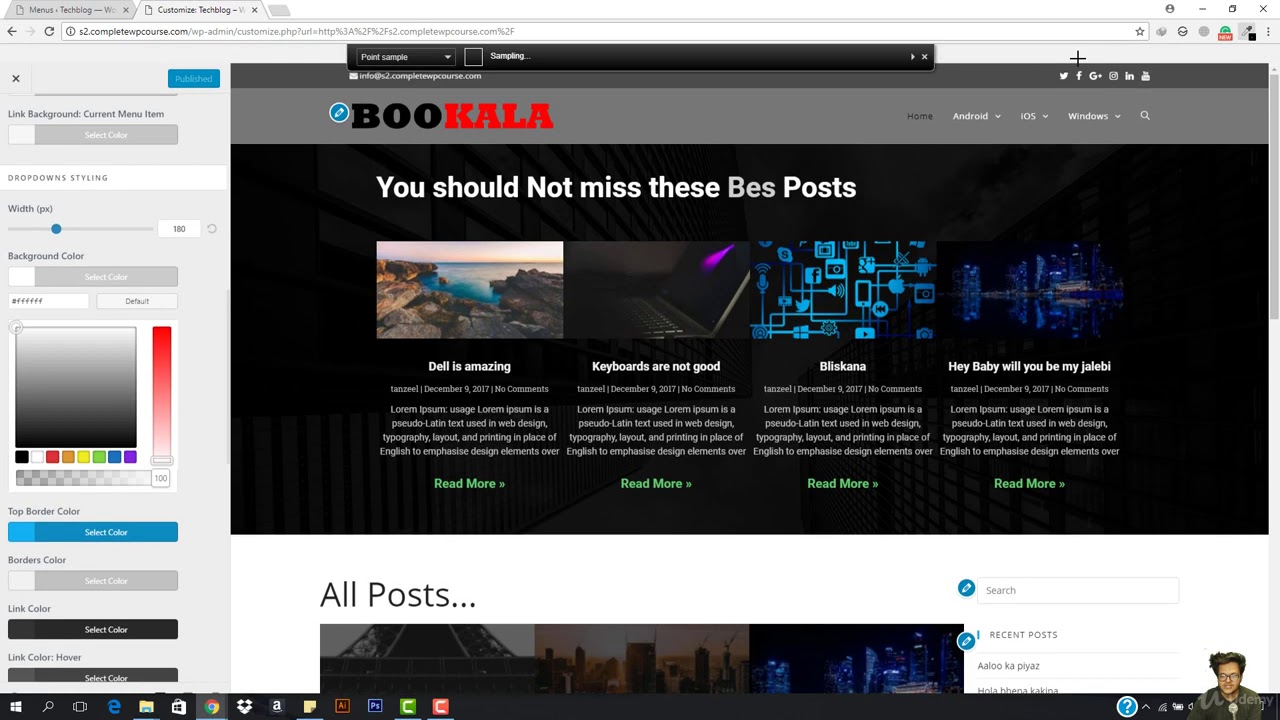This screenshot has width=1280, height=720.
Task: Pick the orange palette swatch
Action: (x=68, y=457)
